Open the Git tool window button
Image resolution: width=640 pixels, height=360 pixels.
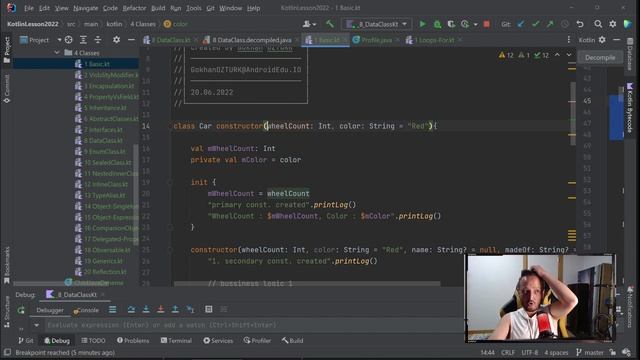point(26,340)
